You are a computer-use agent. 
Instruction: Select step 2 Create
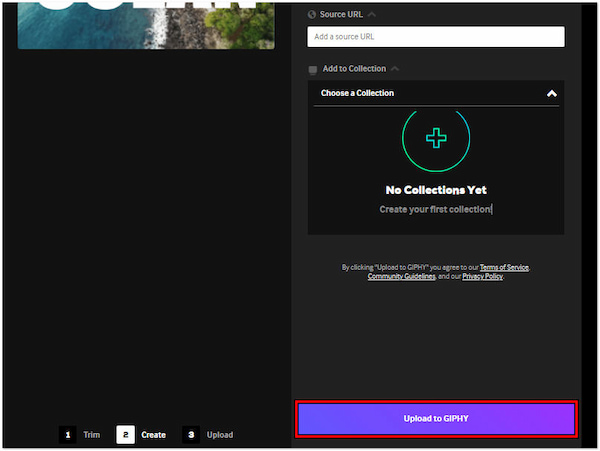(x=141, y=435)
